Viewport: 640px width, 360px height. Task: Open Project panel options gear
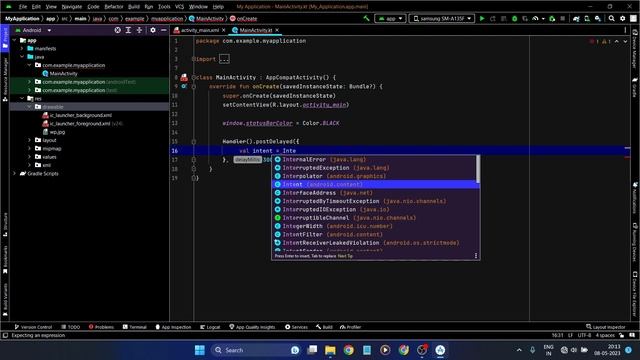point(153,30)
